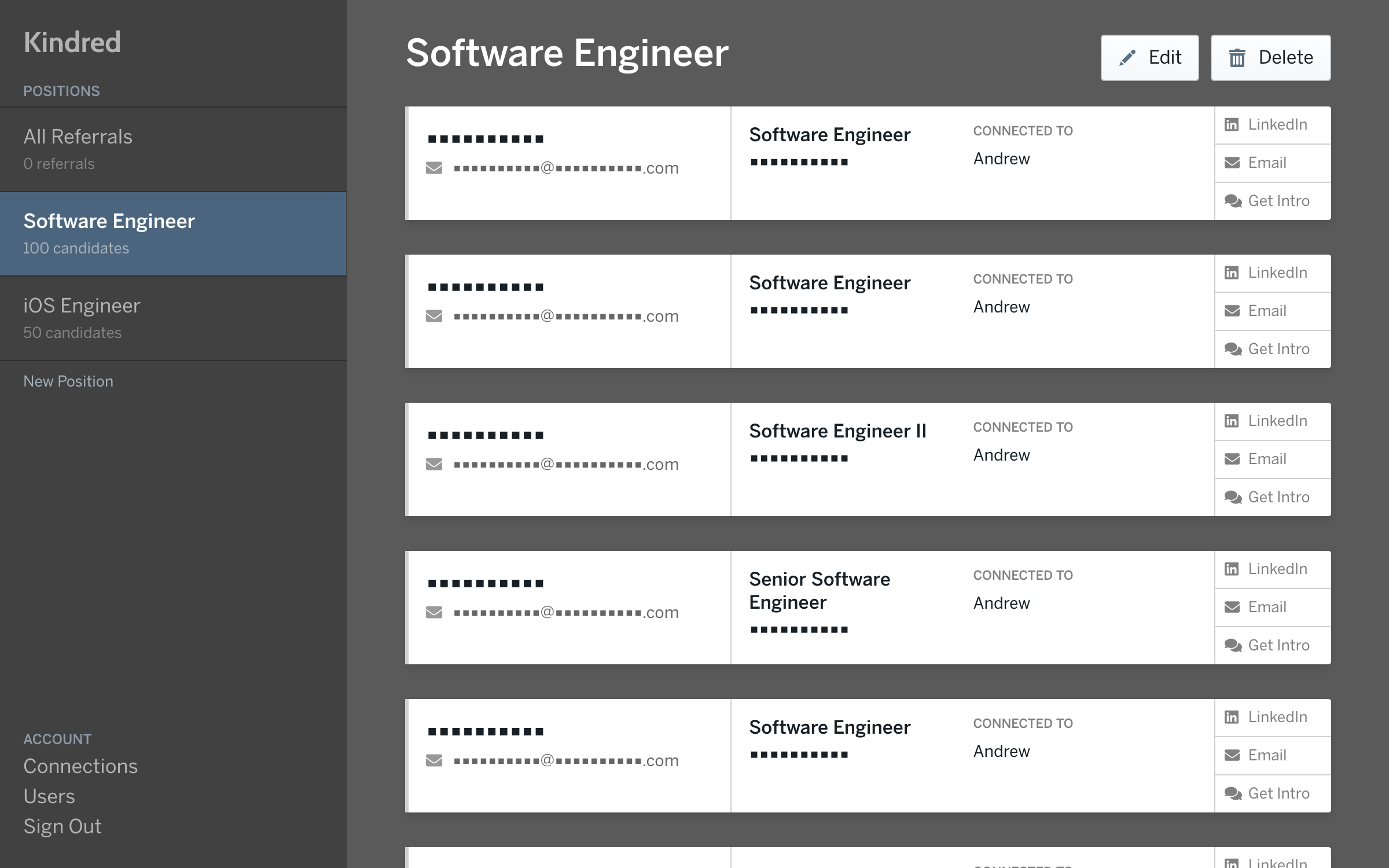
Task: Click the Get Intro chat icon in the first card
Action: click(1233, 201)
